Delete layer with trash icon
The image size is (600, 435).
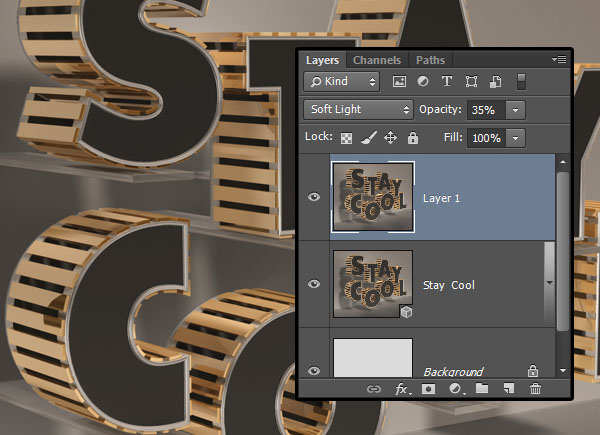coord(535,389)
